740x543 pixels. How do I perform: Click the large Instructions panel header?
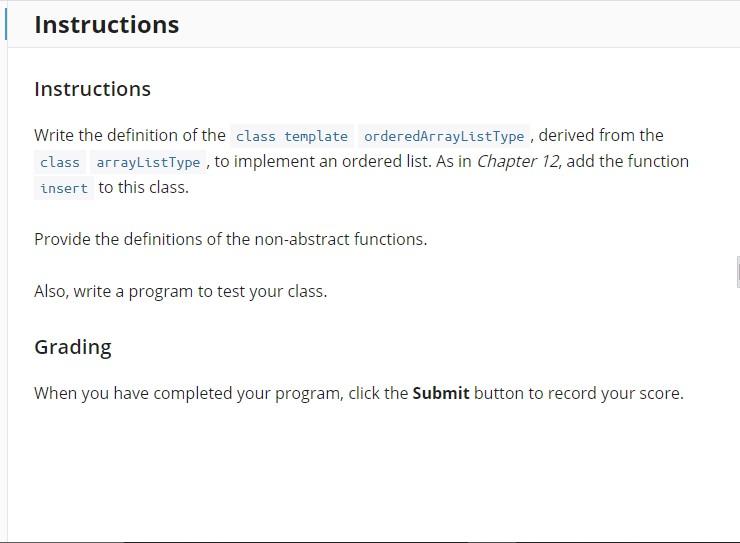click(107, 25)
